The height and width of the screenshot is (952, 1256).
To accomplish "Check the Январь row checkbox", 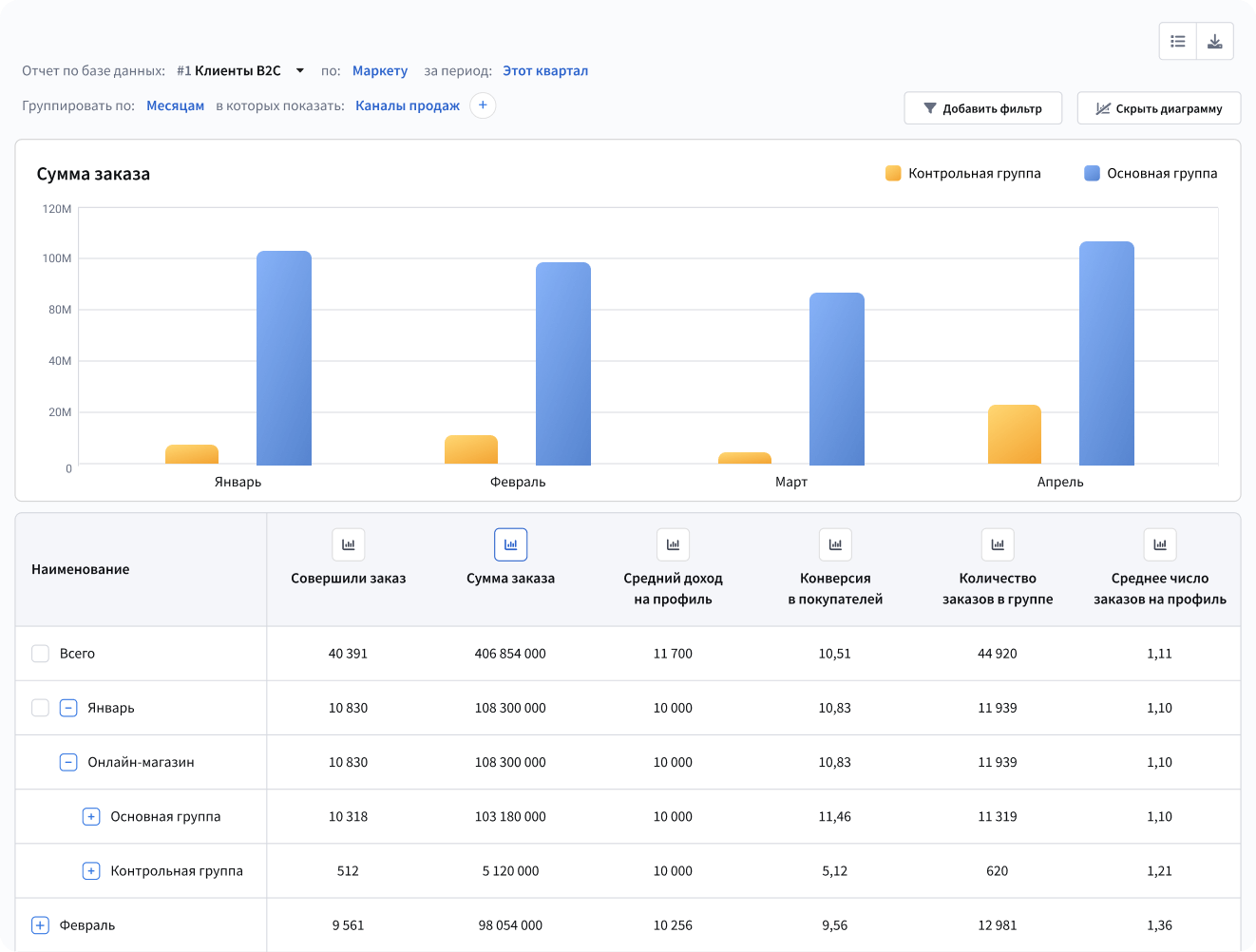I will coord(40,708).
